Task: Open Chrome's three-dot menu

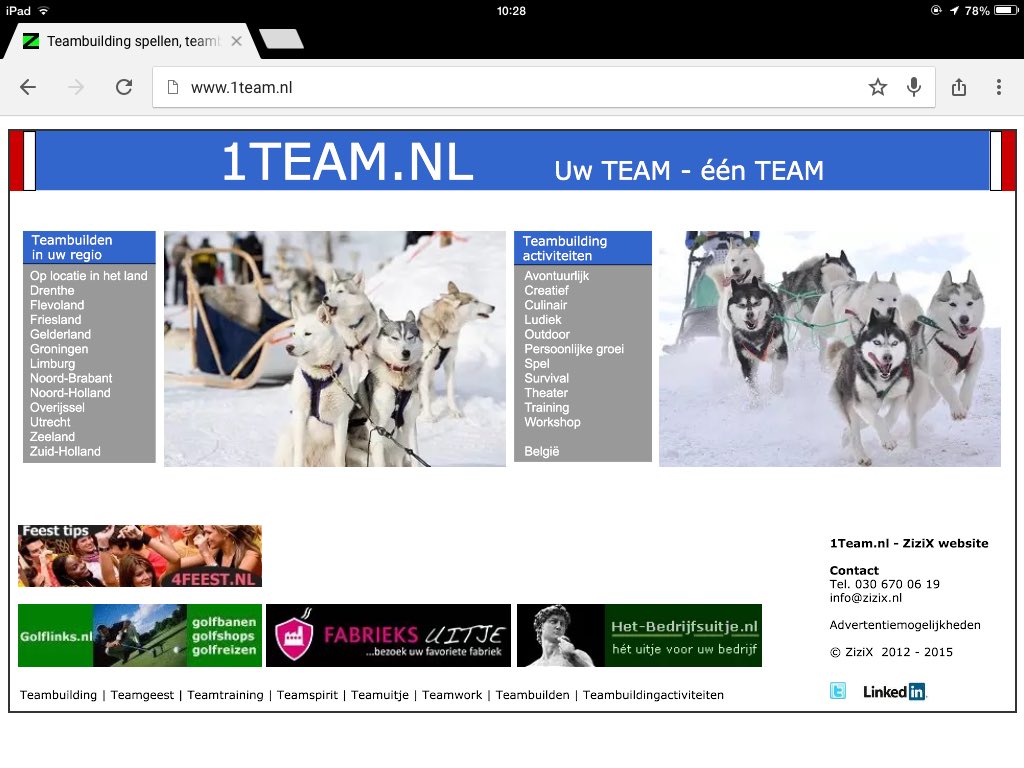Action: pyautogui.click(x=998, y=87)
